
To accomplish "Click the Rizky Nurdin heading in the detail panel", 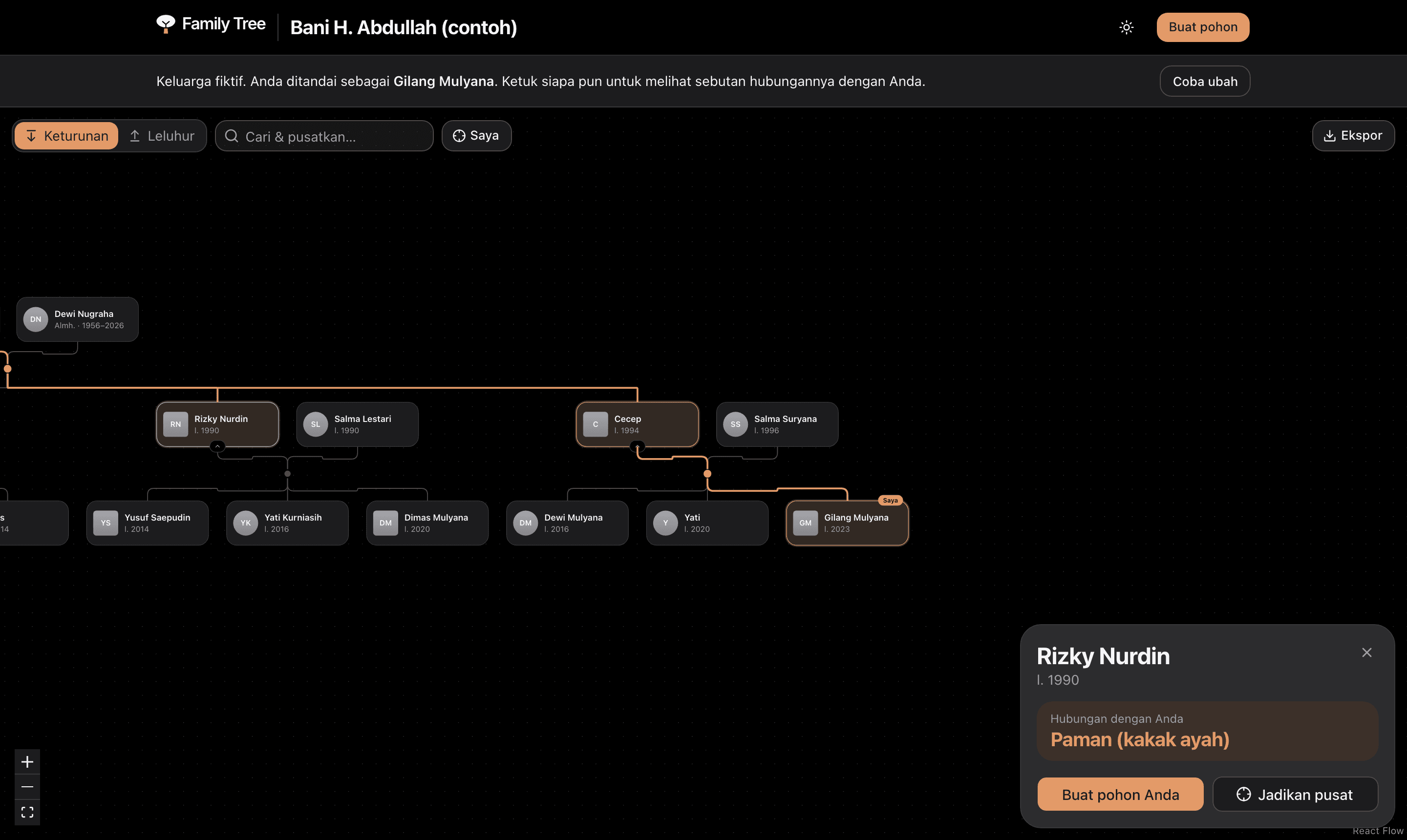I will (x=1102, y=656).
